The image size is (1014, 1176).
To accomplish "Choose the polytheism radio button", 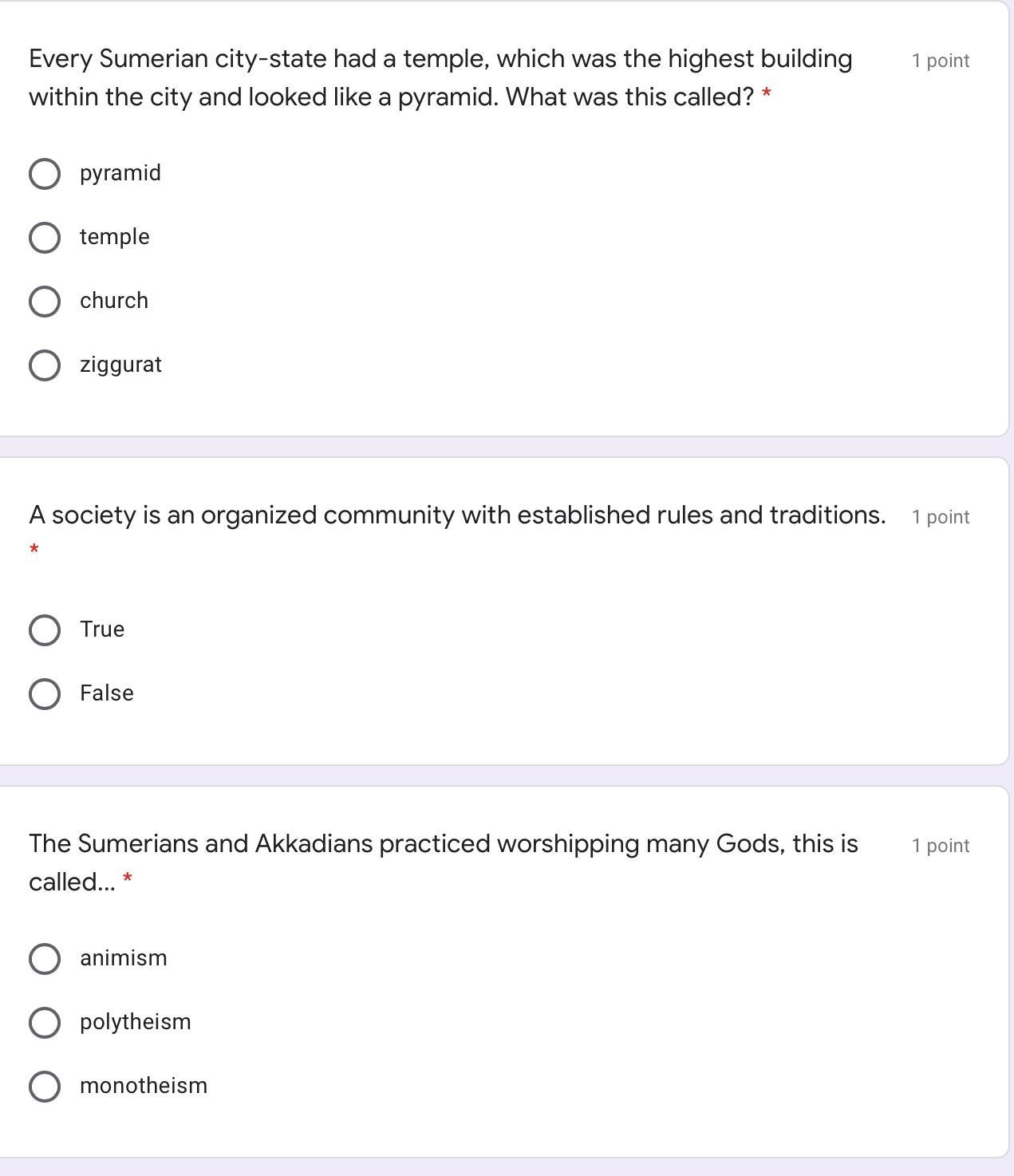I will (45, 1023).
